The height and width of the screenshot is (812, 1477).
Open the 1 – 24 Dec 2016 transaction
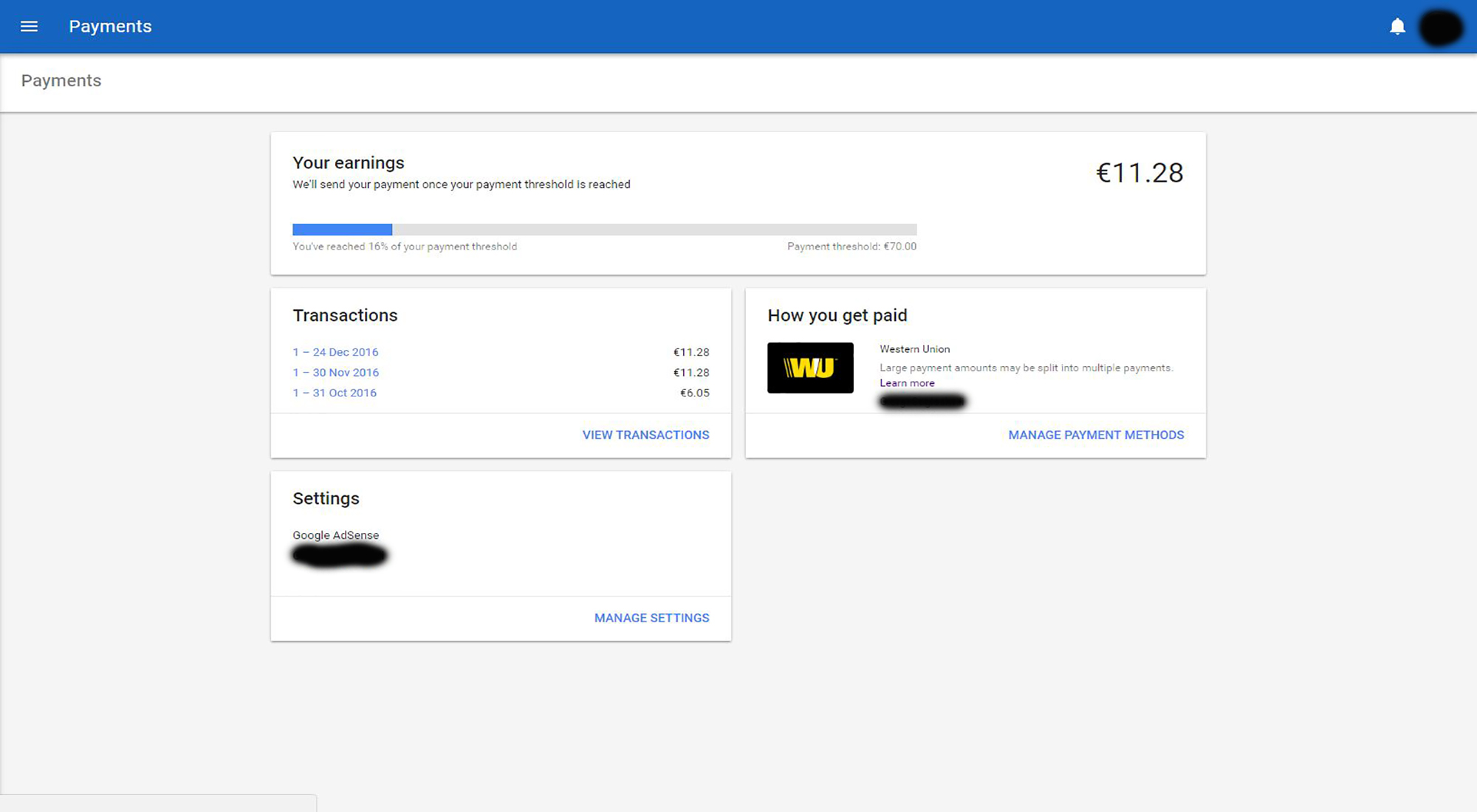click(335, 352)
